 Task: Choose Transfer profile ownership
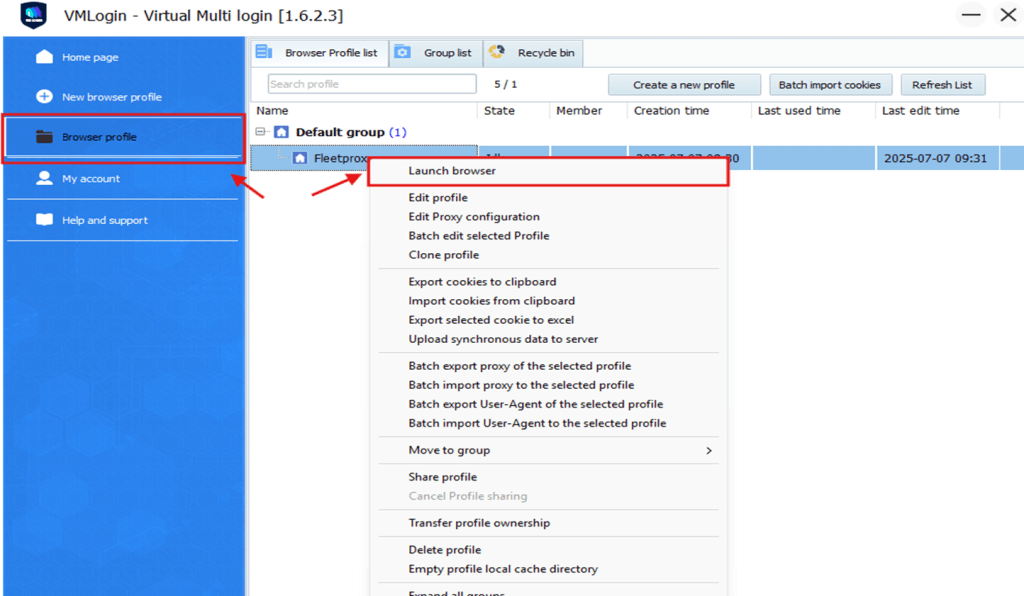479,523
